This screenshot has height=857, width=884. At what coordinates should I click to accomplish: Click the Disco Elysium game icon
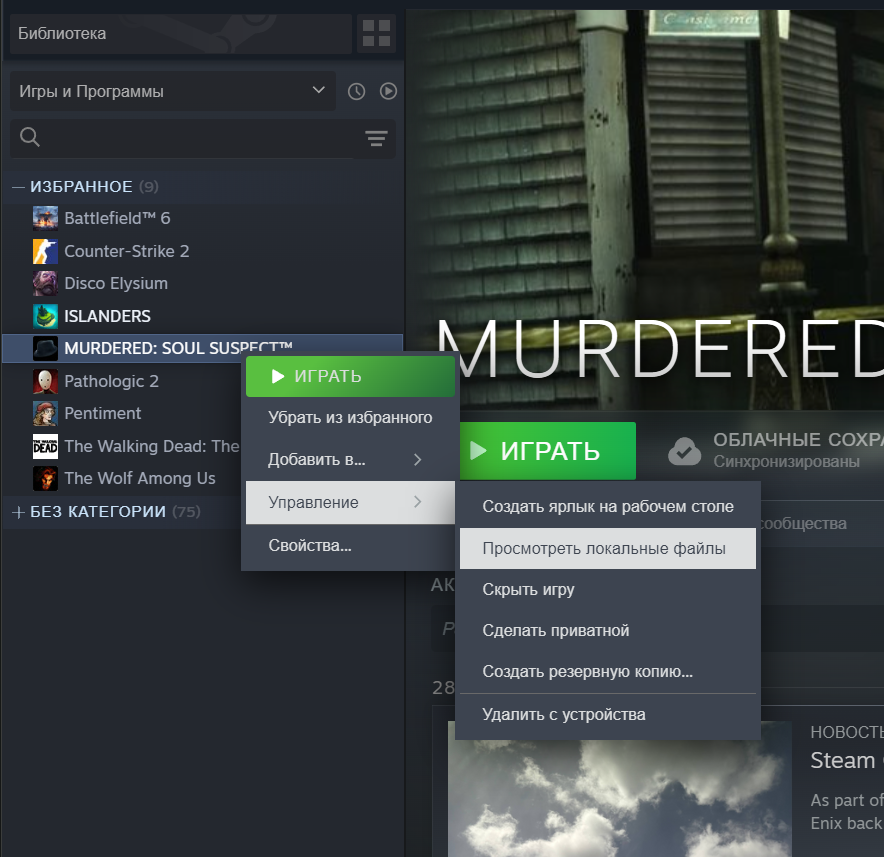pos(45,283)
